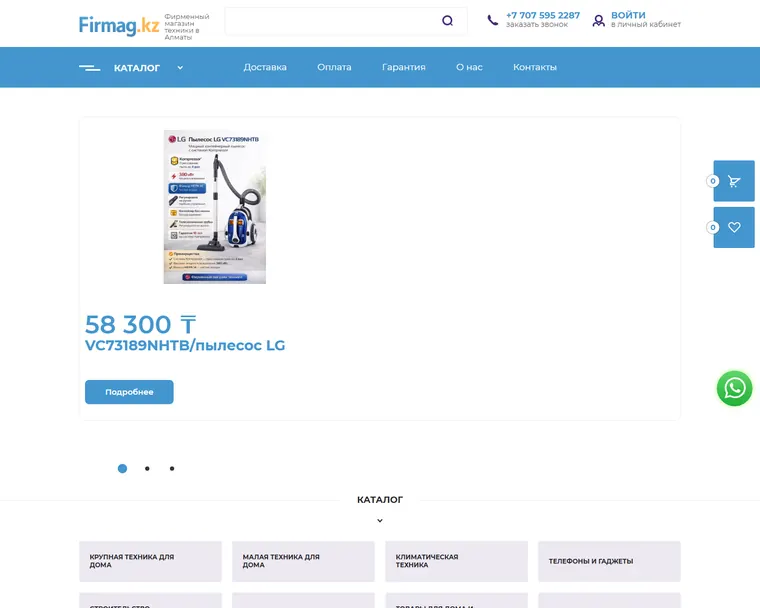Click ВОЙТИ login link
760x608 pixels.
pos(628,15)
